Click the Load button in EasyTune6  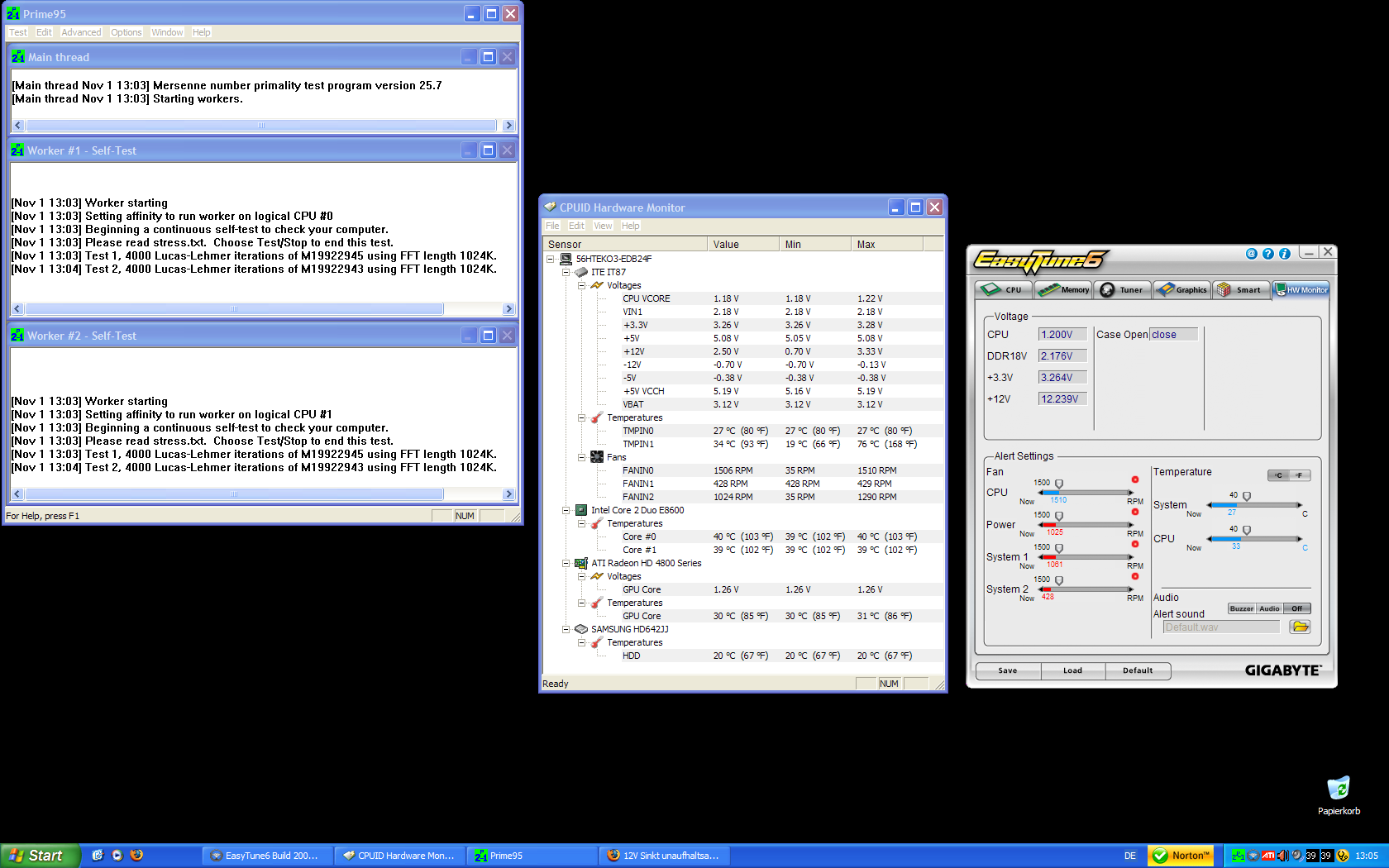click(x=1072, y=670)
